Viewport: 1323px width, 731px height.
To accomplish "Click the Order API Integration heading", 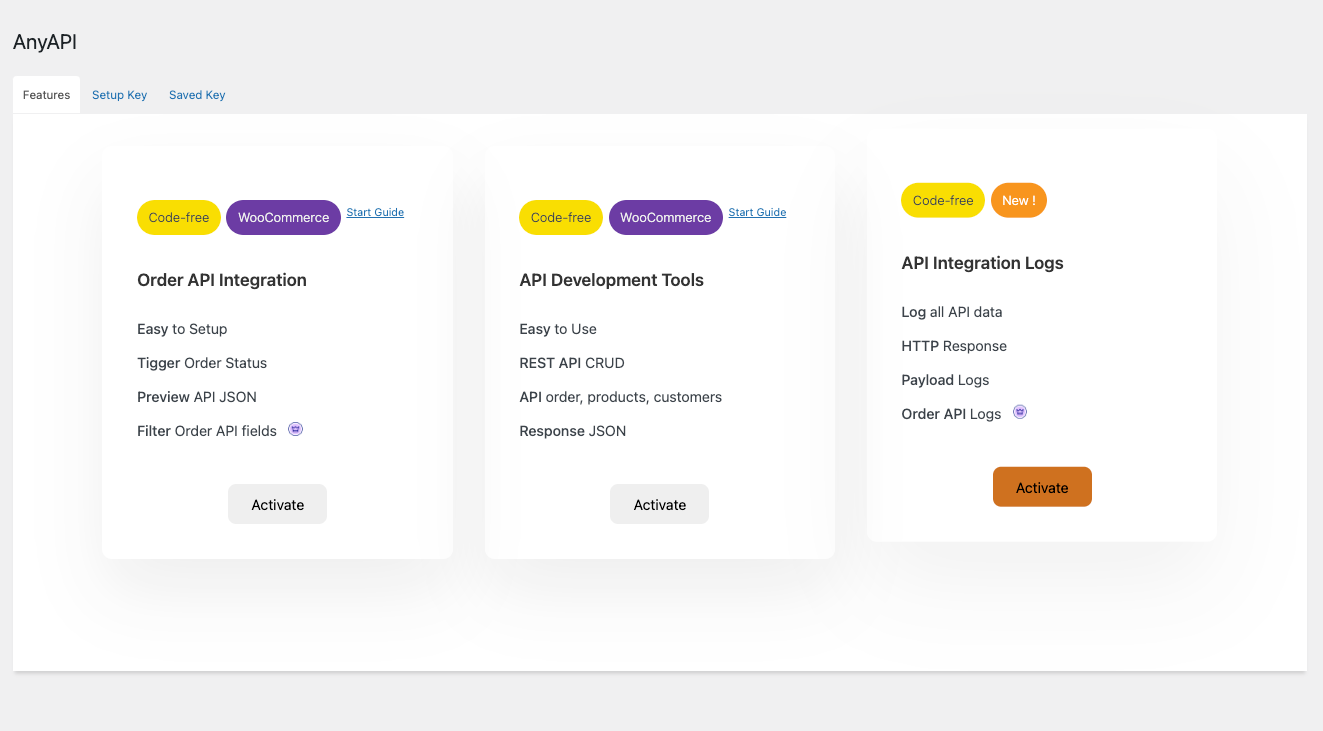I will click(222, 280).
